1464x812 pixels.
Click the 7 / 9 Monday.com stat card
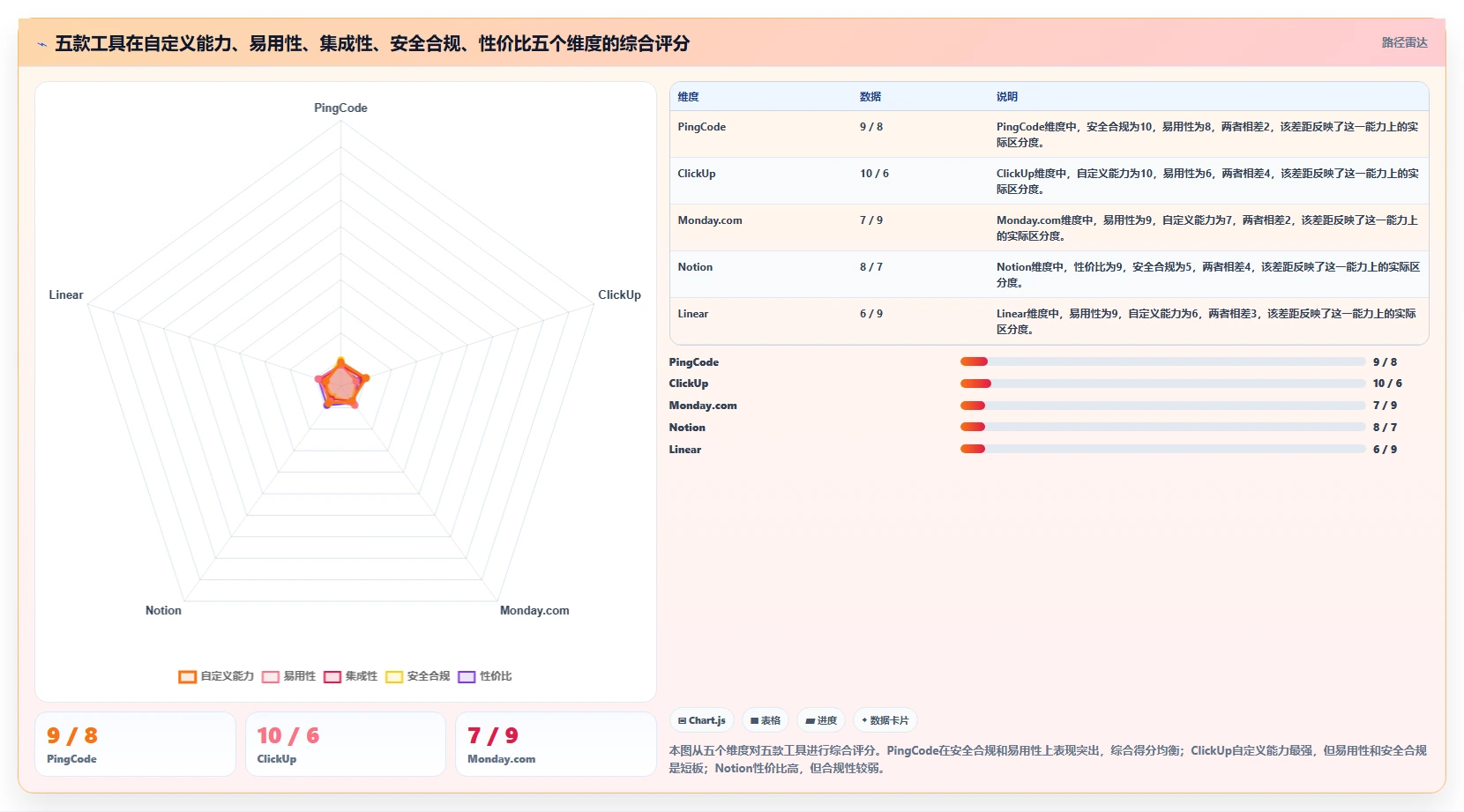[x=556, y=744]
